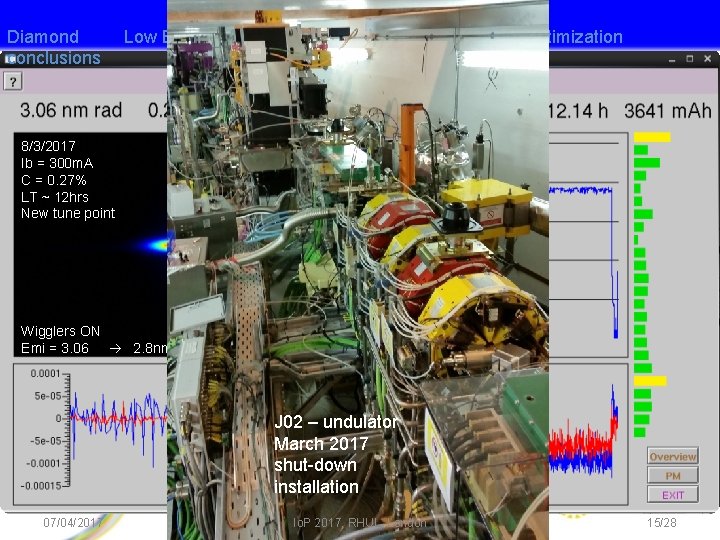
Task: Select the '3641 mAh' value
Action: pyautogui.click(x=668, y=111)
